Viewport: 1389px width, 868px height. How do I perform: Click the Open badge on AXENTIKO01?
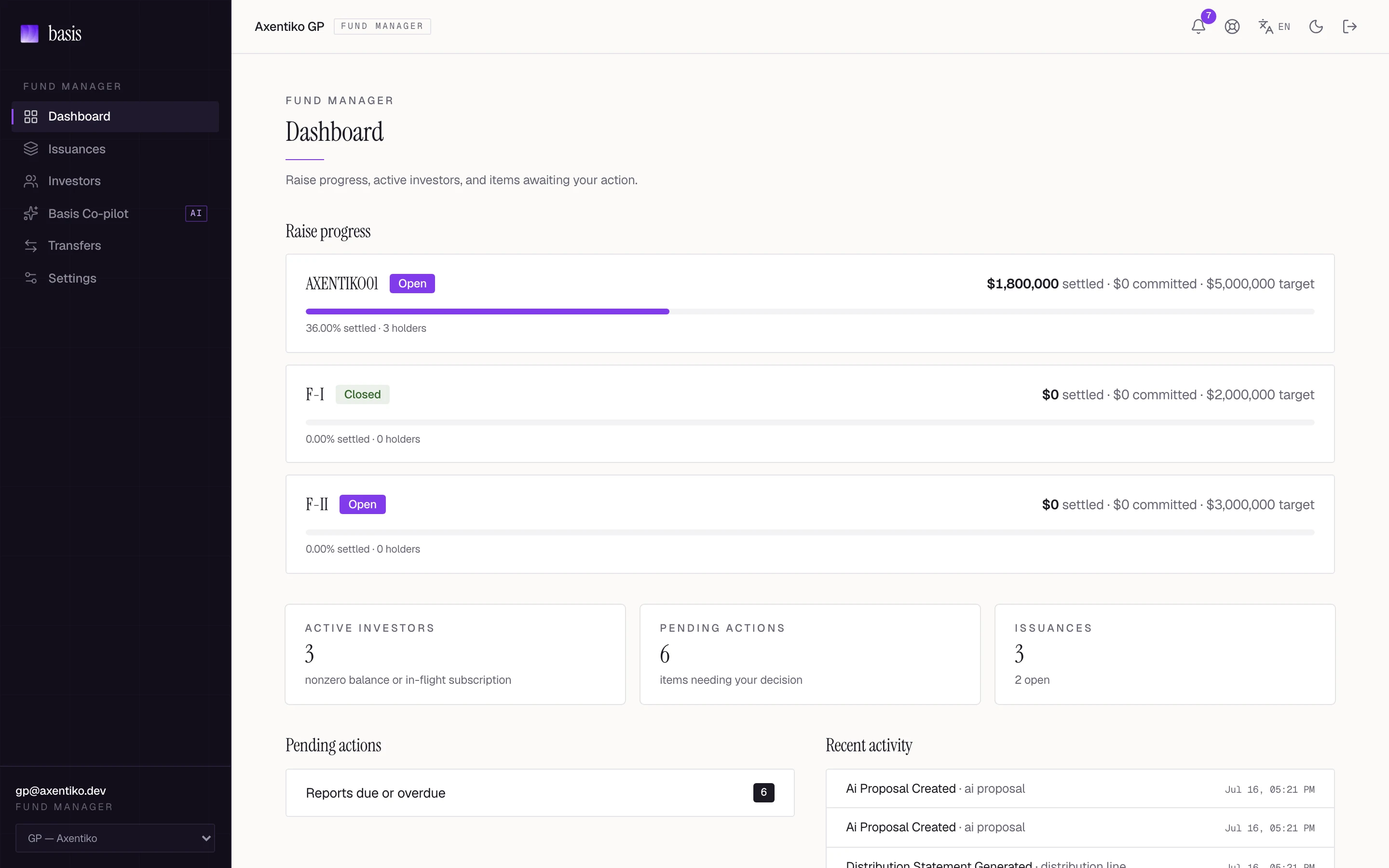click(x=412, y=284)
